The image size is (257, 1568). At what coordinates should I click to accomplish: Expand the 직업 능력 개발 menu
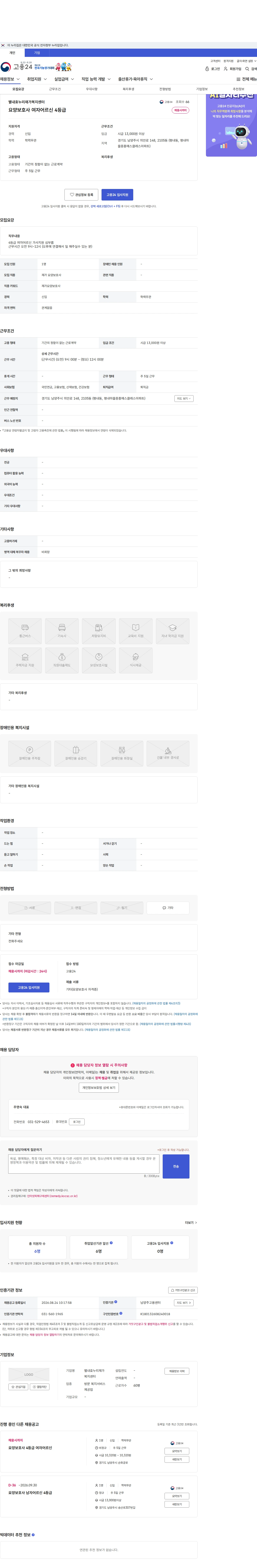pos(96,79)
